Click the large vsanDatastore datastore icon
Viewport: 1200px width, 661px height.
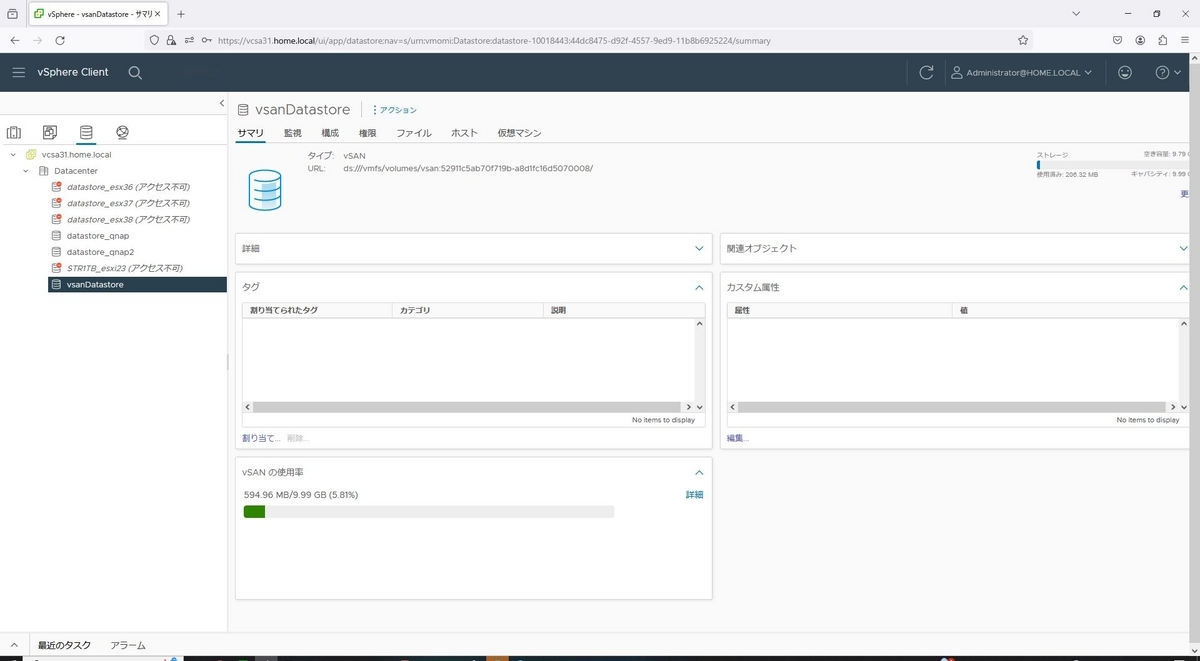[x=265, y=189]
